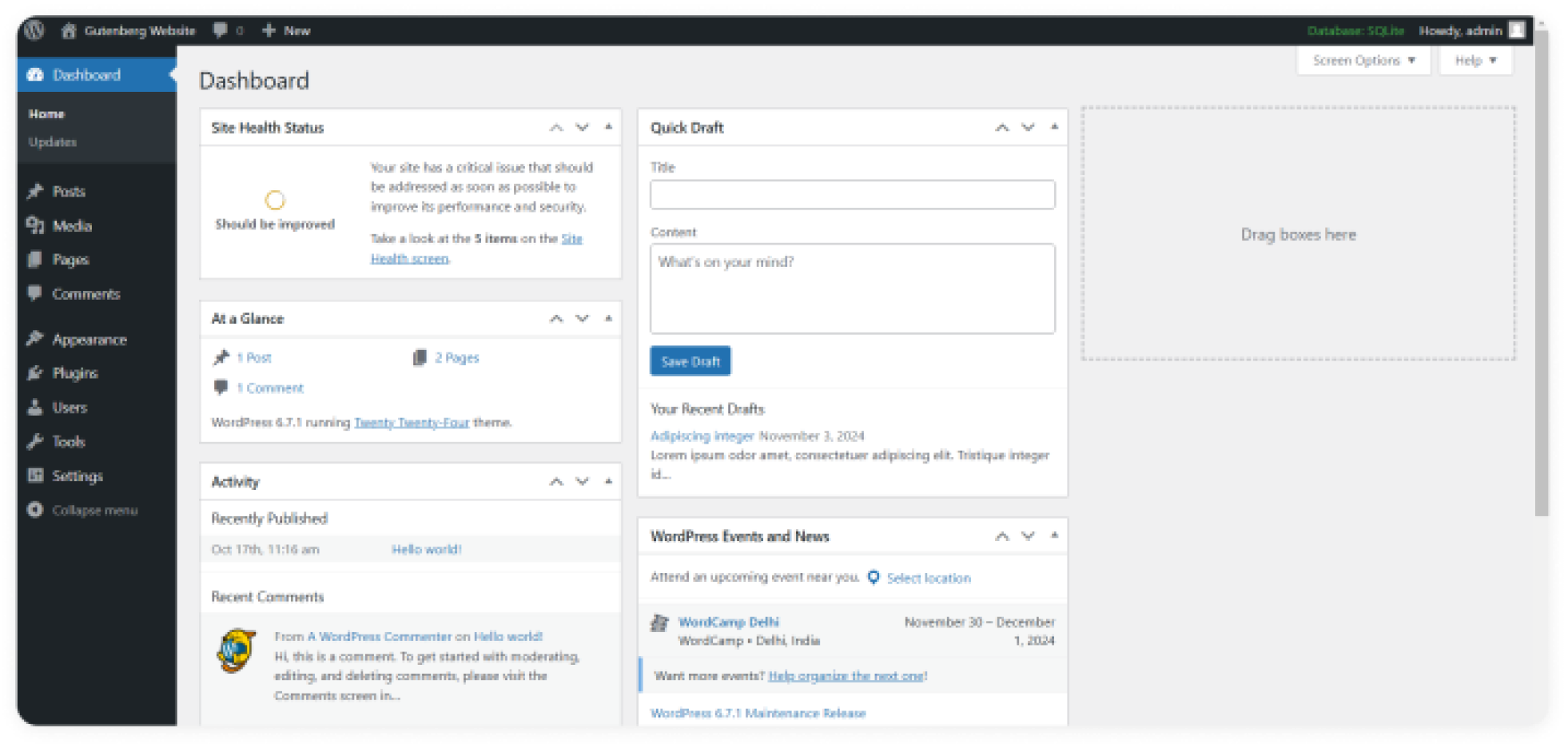Click the What's on your mind content box

(853, 288)
